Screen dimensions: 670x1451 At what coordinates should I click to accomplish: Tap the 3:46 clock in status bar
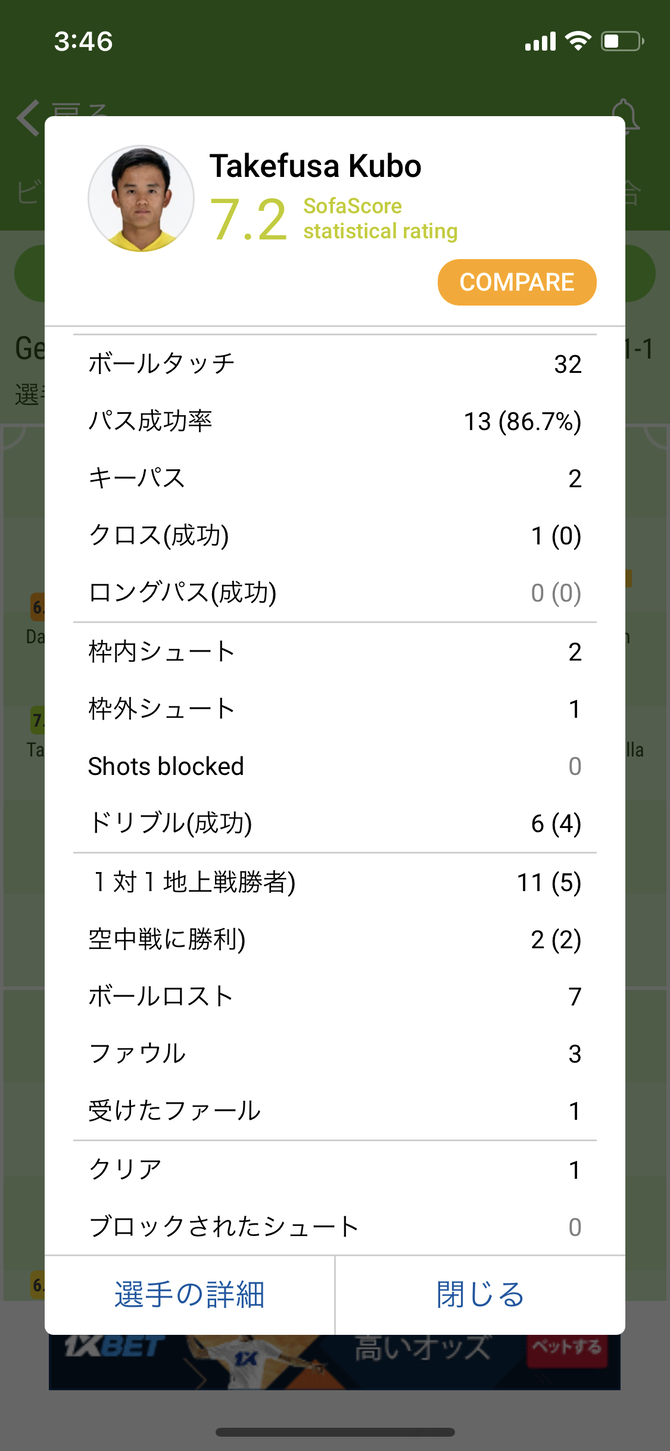pyautogui.click(x=83, y=41)
